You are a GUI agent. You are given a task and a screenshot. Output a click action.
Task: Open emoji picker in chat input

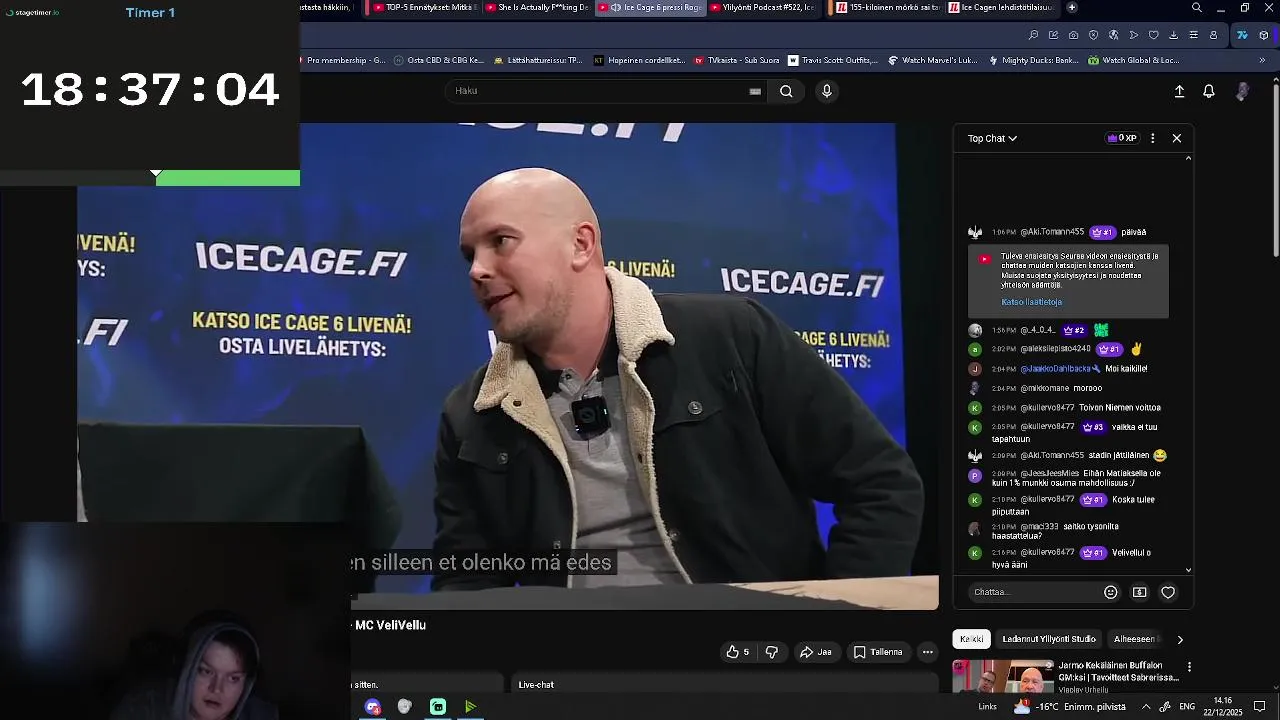(x=1110, y=592)
